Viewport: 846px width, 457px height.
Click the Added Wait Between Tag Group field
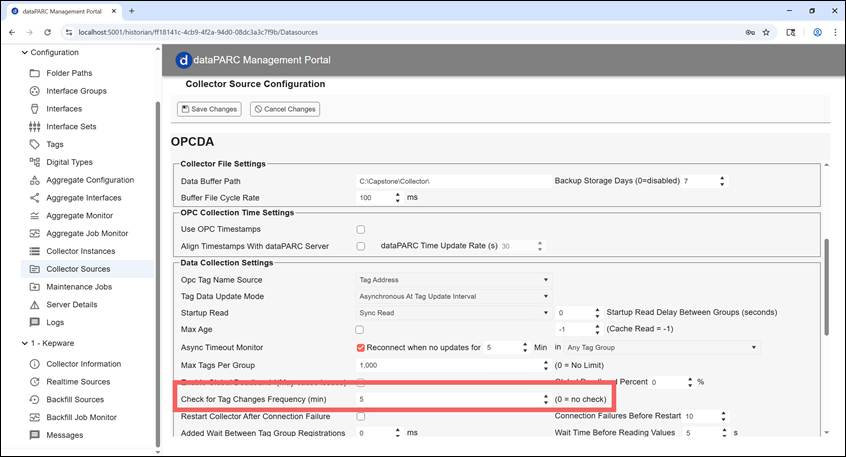375,433
